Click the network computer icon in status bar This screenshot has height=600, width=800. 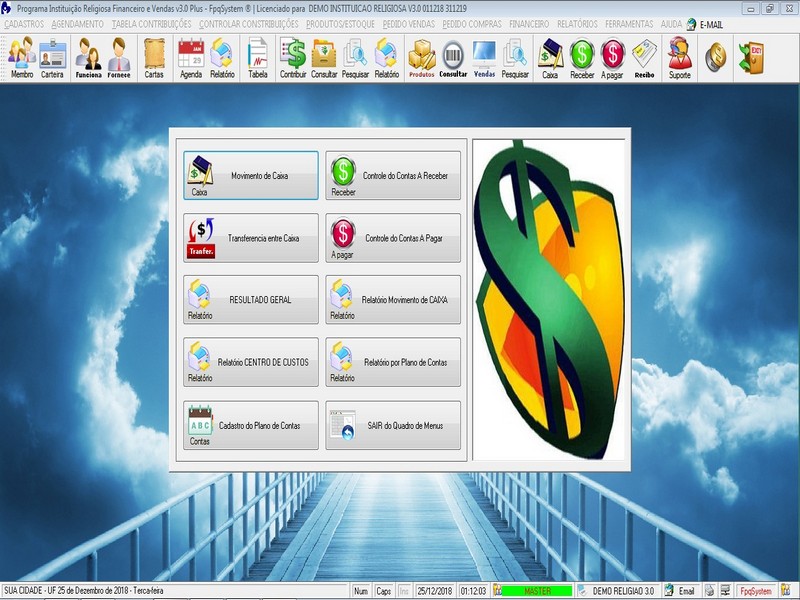[x=725, y=591]
